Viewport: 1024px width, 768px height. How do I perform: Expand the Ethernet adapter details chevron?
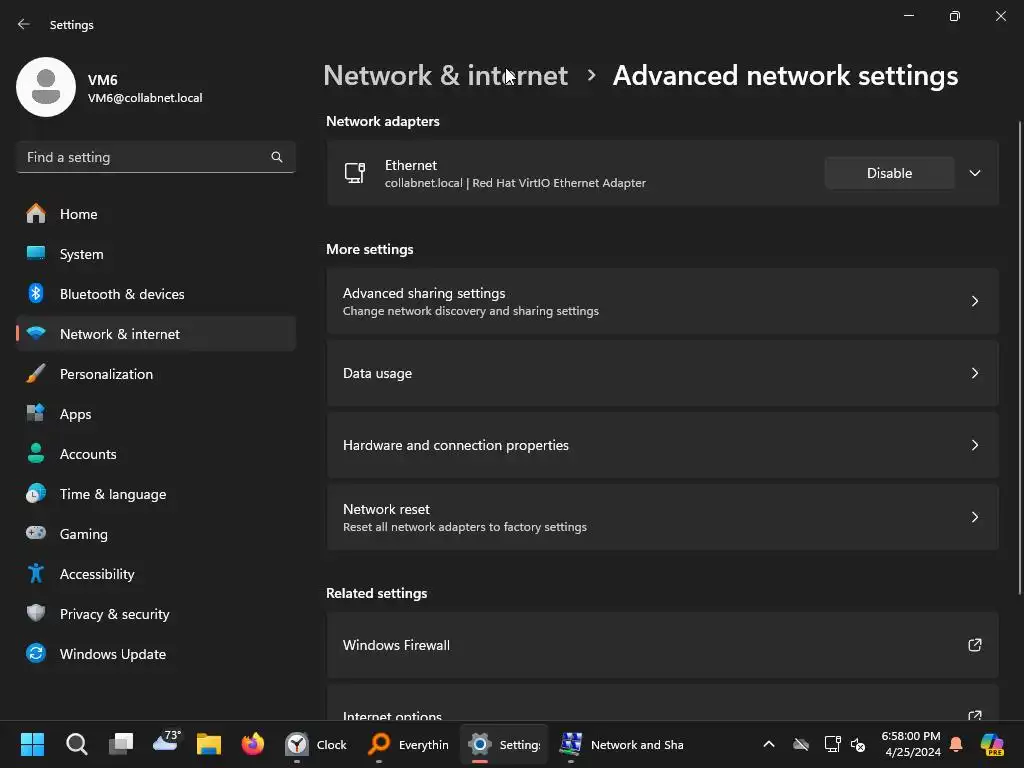pyautogui.click(x=975, y=173)
